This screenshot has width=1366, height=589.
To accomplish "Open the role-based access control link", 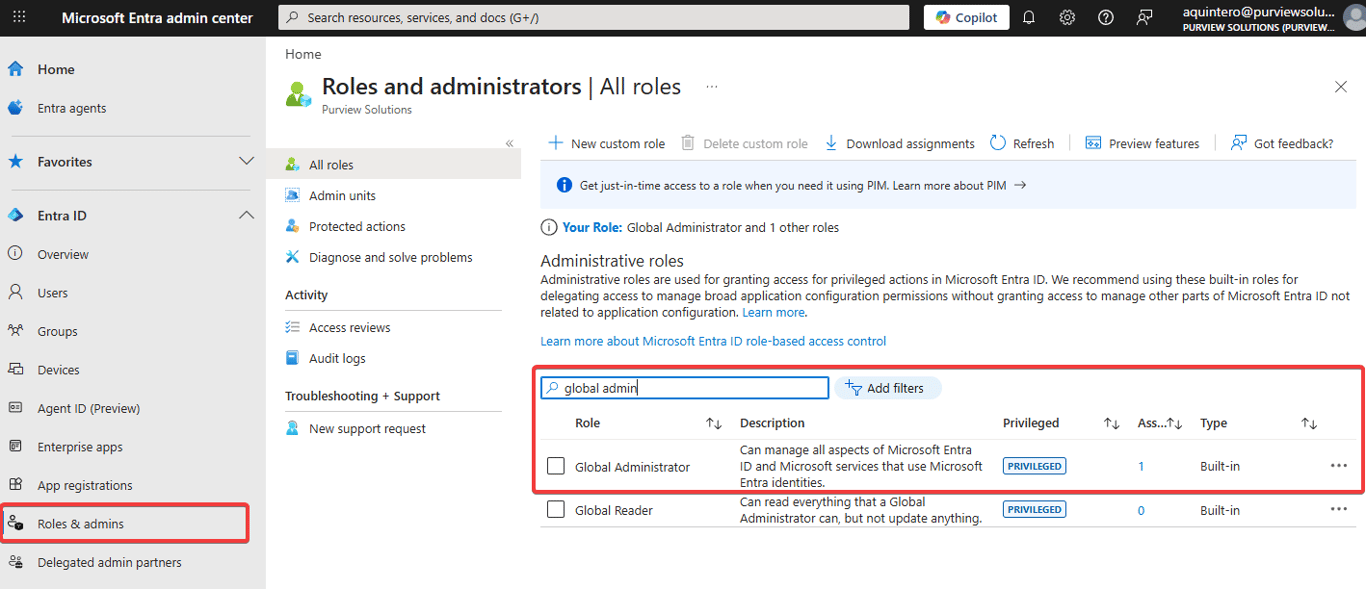I will 713,341.
